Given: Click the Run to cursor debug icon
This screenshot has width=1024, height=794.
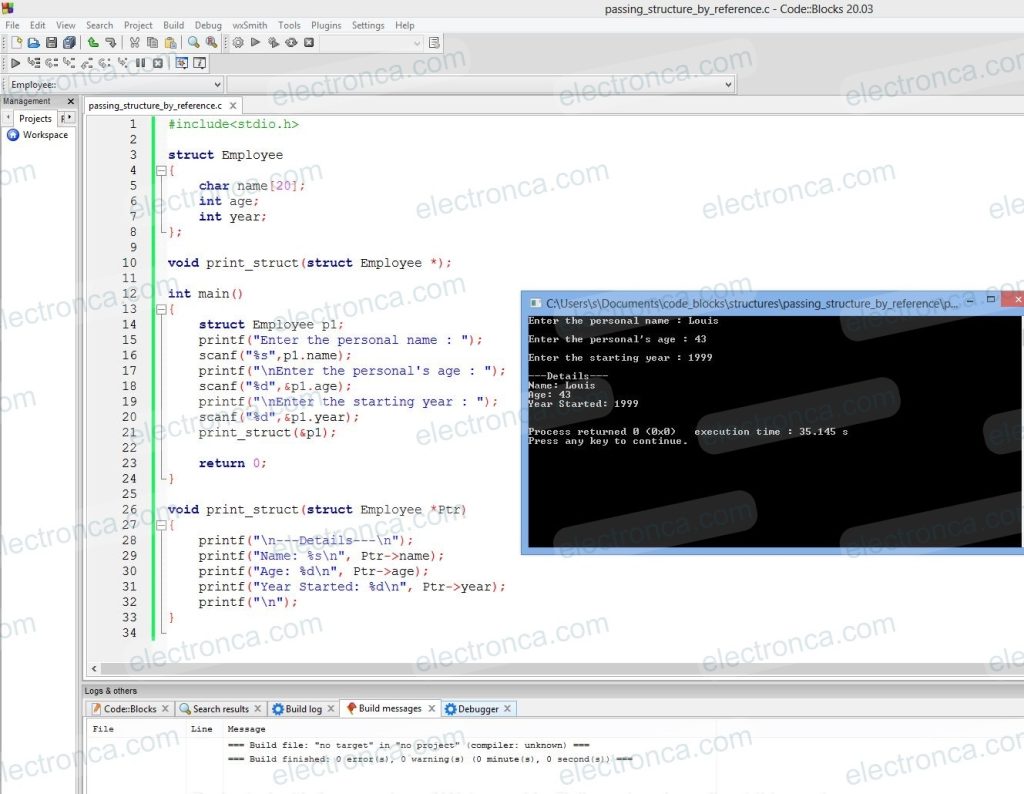Looking at the screenshot, I should 33,63.
